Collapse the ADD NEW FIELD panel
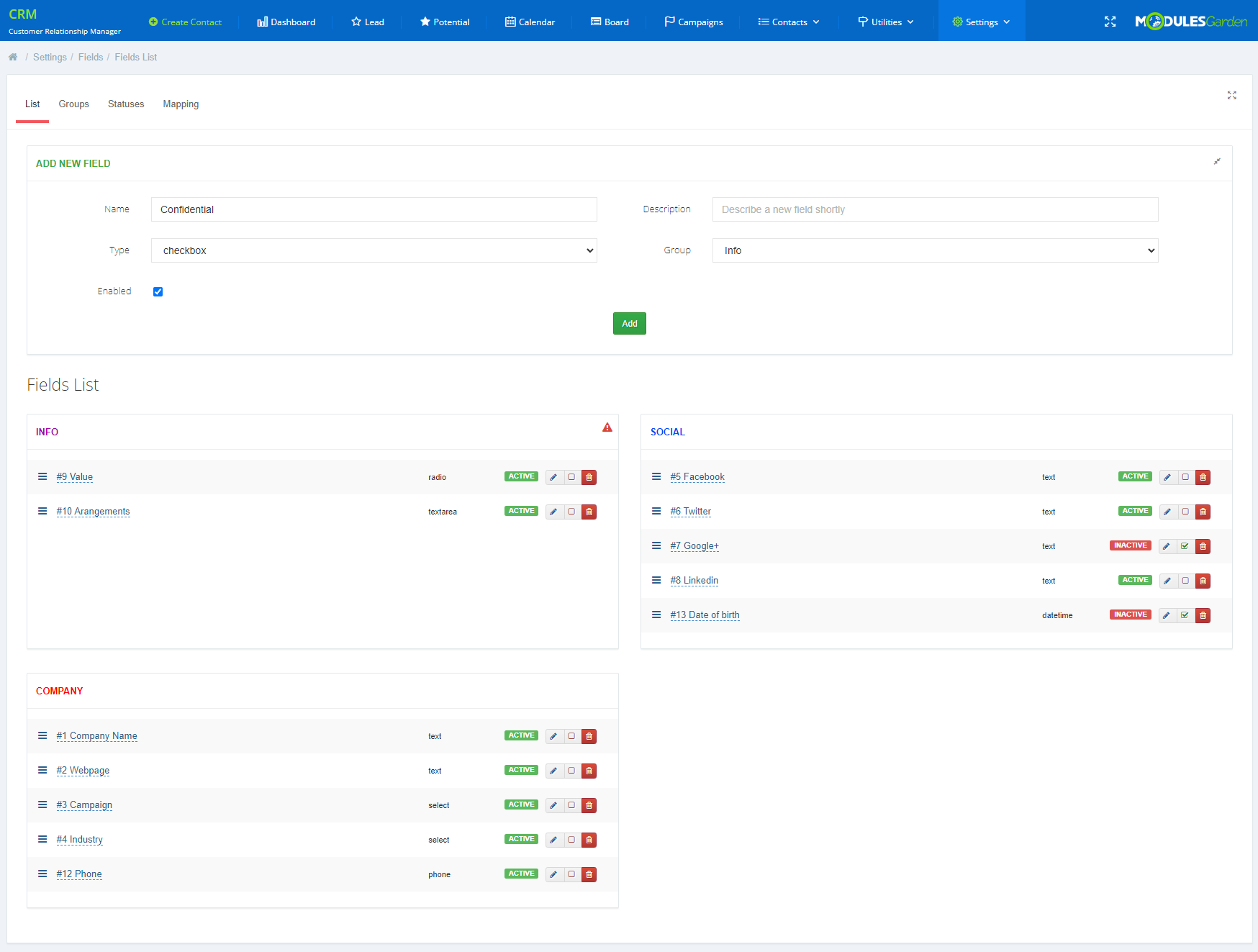Screen dimensions: 1258x952 [1217, 162]
